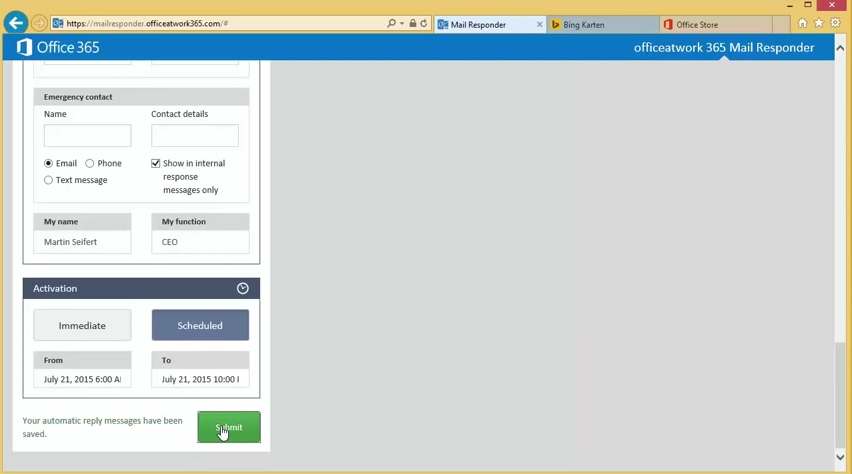Click the browser Home icon
The width and height of the screenshot is (852, 474).
[803, 23]
